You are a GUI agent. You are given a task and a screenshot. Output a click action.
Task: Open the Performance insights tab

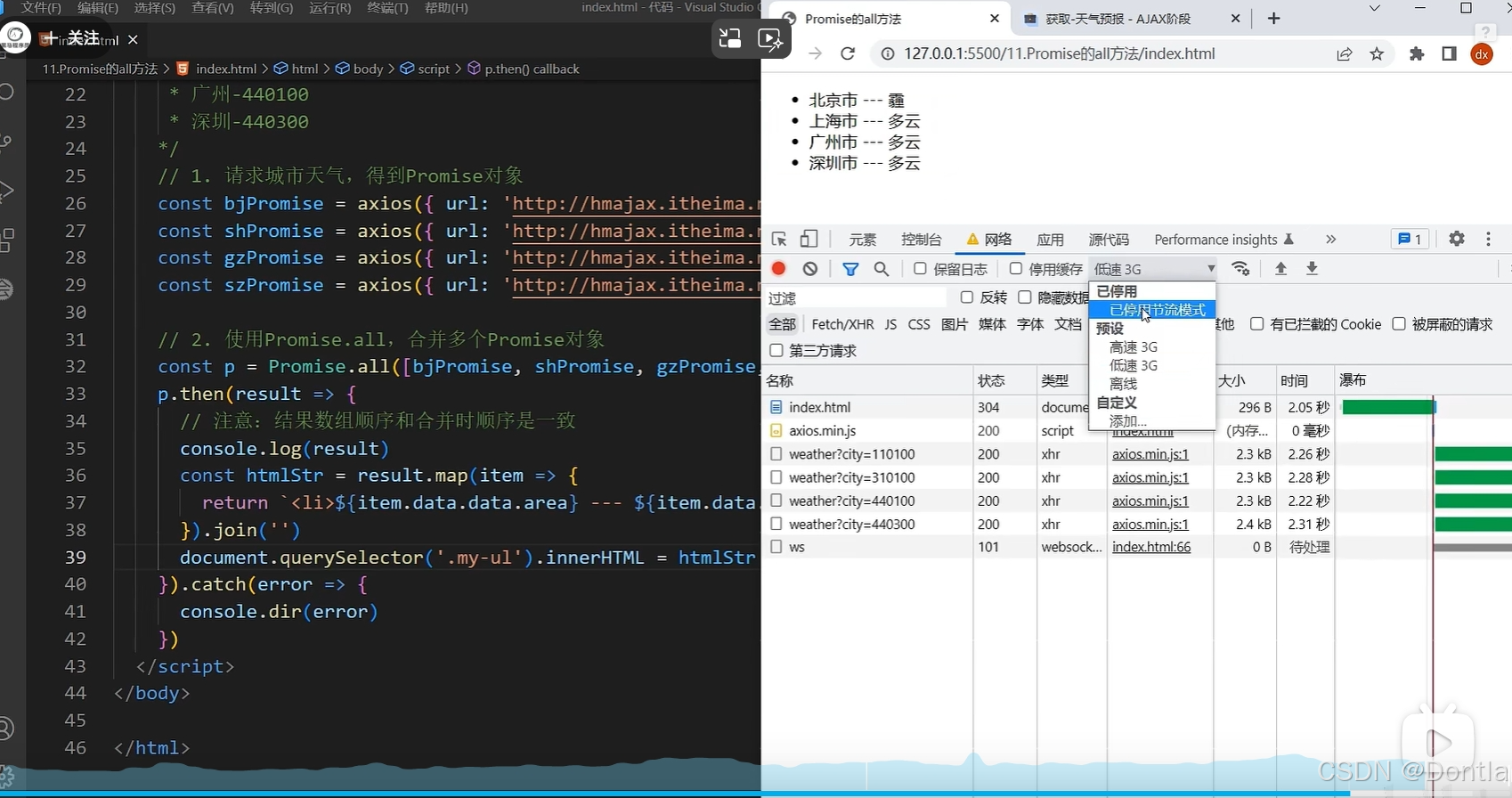[1223, 240]
